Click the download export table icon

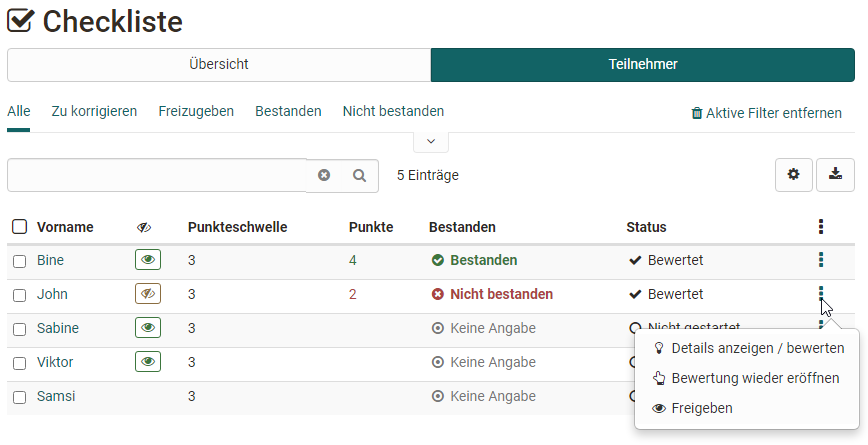(x=835, y=175)
